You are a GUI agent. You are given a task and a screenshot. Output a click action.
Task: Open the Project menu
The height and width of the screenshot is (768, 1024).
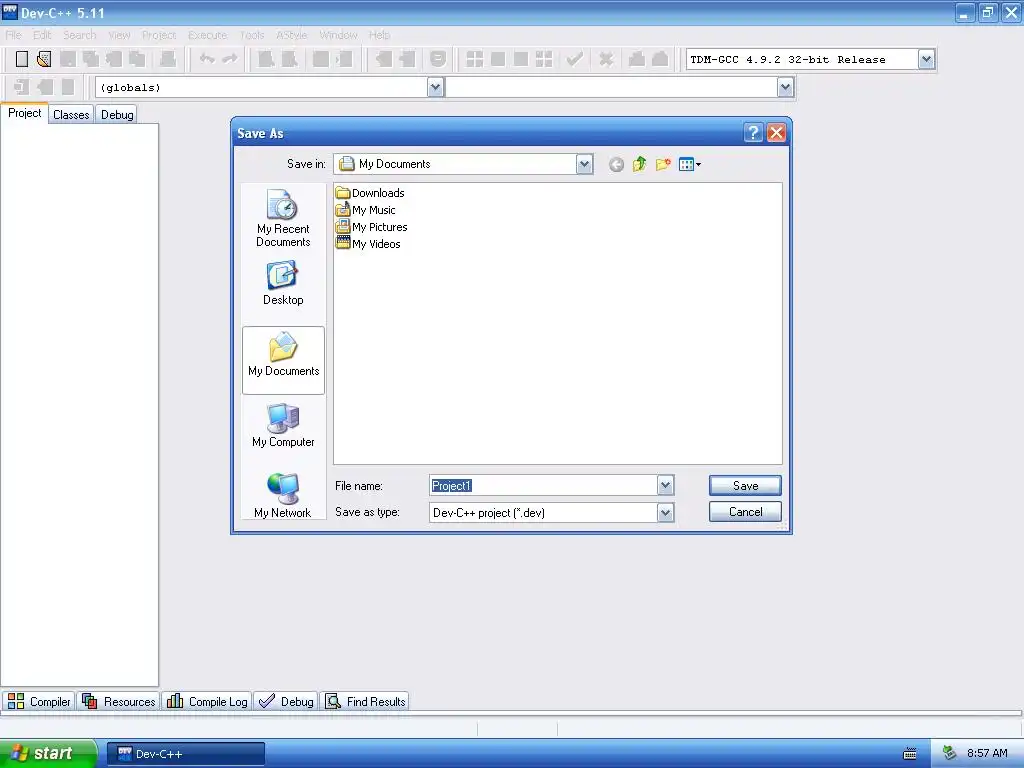(159, 35)
